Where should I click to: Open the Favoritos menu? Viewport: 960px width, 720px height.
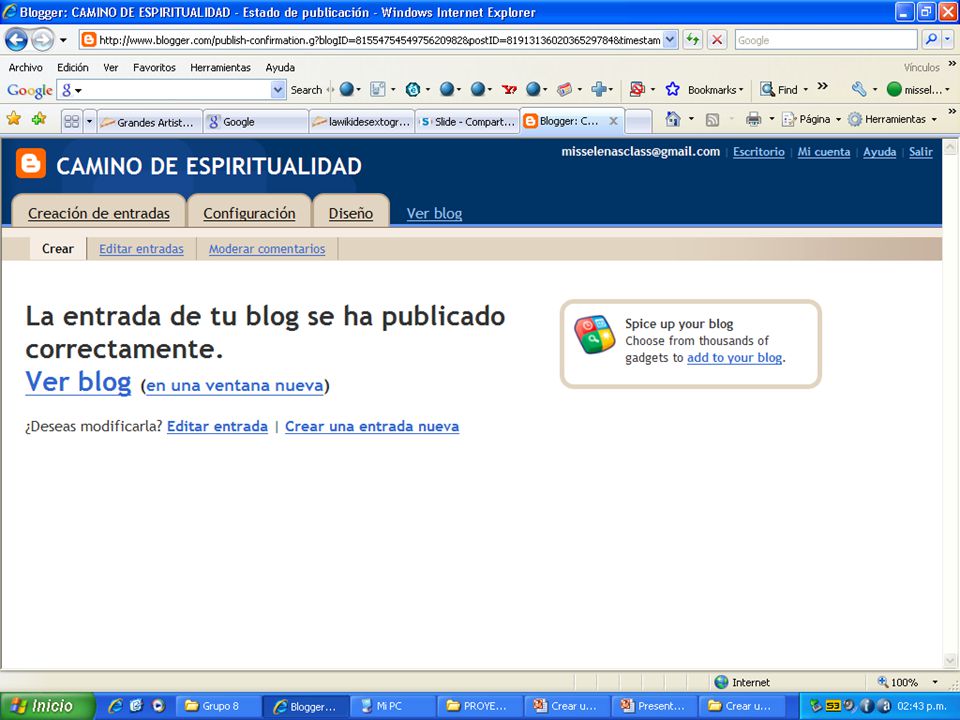tap(154, 67)
